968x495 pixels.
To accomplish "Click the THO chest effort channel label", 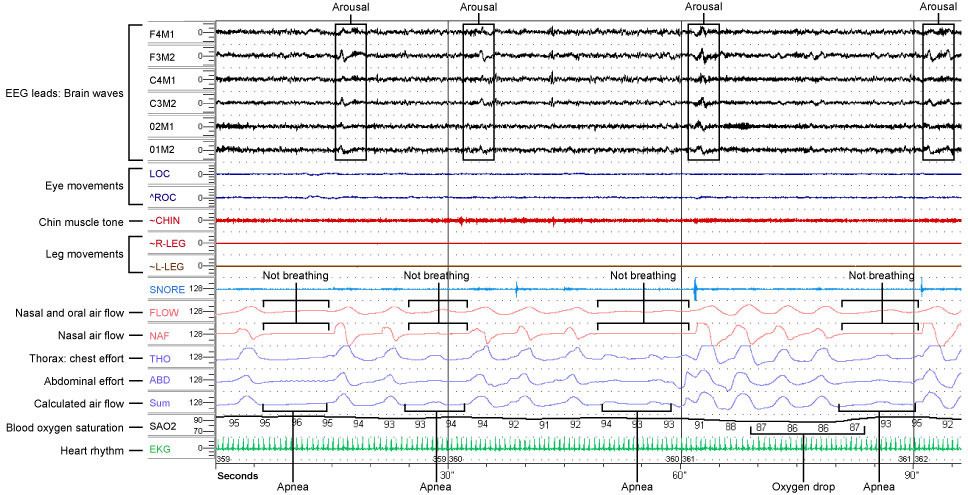I will [x=158, y=358].
